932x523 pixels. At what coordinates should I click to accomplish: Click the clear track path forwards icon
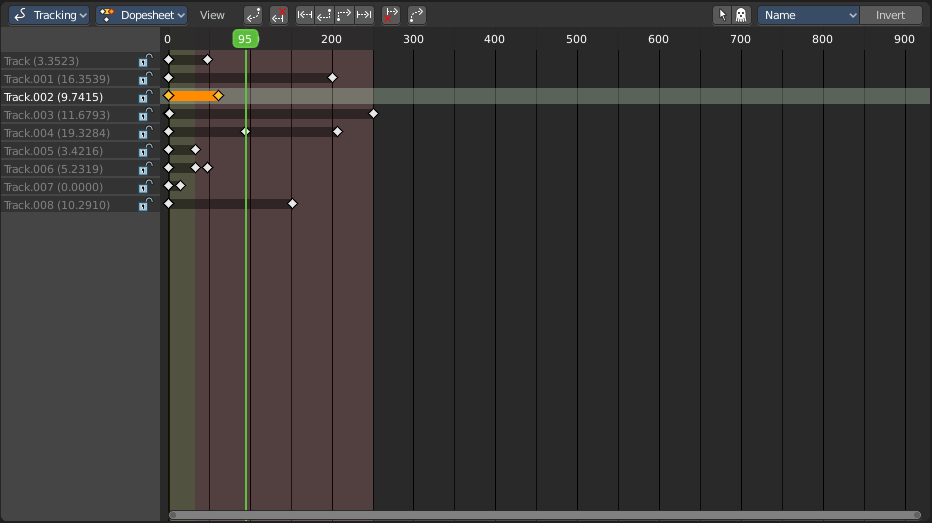pyautogui.click(x=391, y=15)
